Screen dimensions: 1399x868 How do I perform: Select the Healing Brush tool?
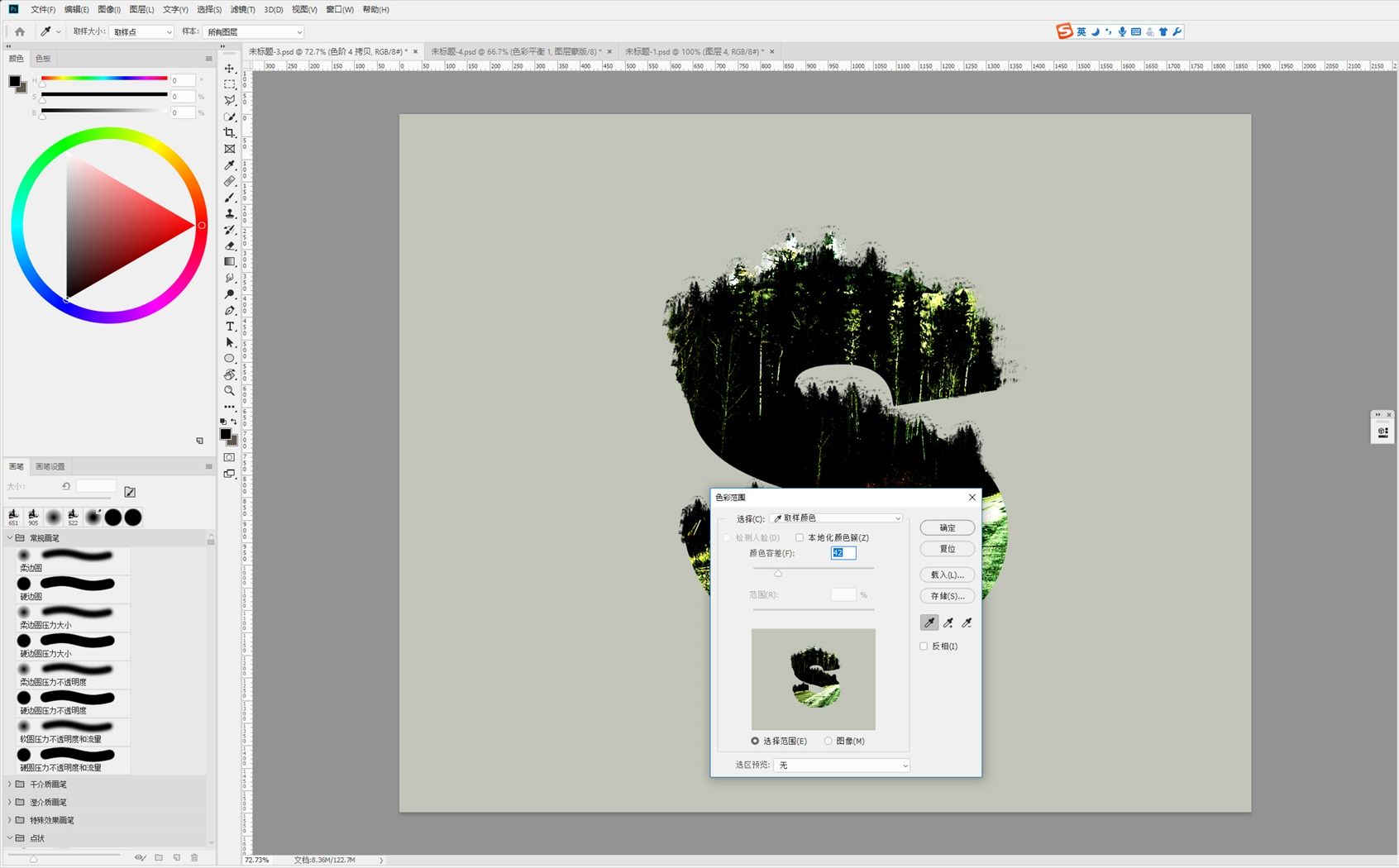tap(230, 181)
